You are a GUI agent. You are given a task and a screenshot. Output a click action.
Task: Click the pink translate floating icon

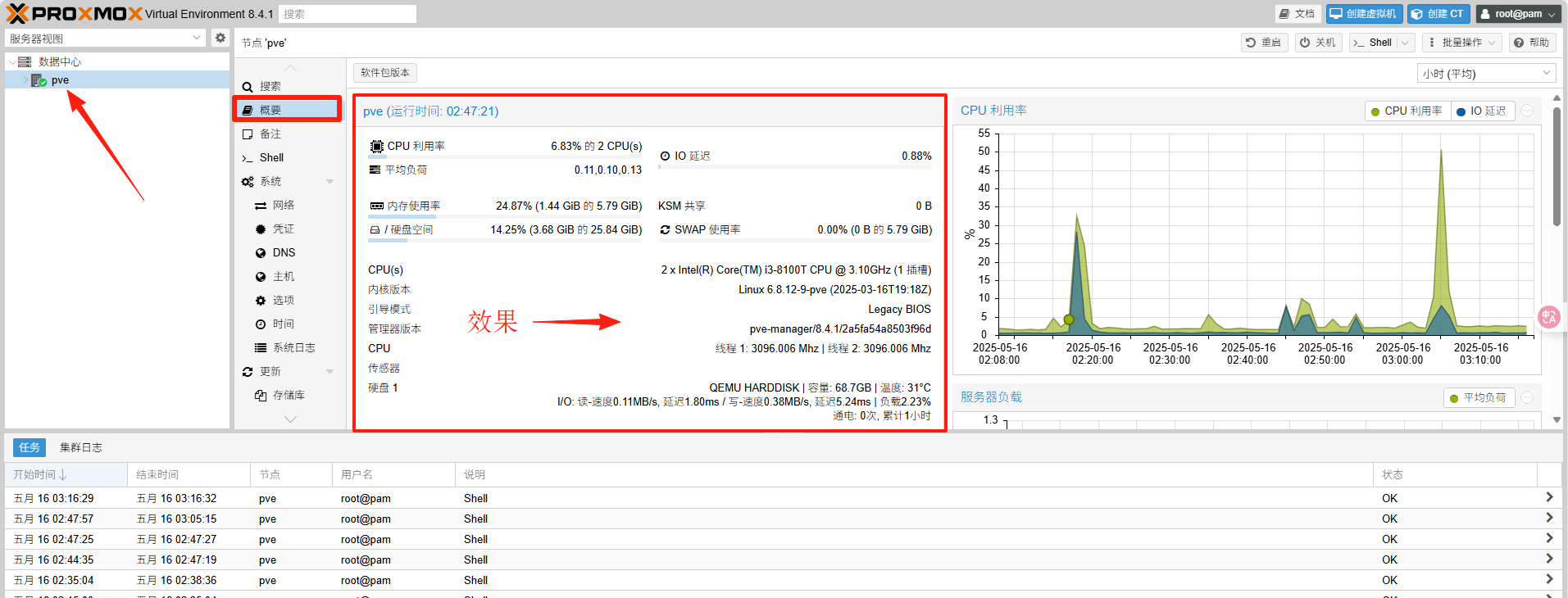1549,317
